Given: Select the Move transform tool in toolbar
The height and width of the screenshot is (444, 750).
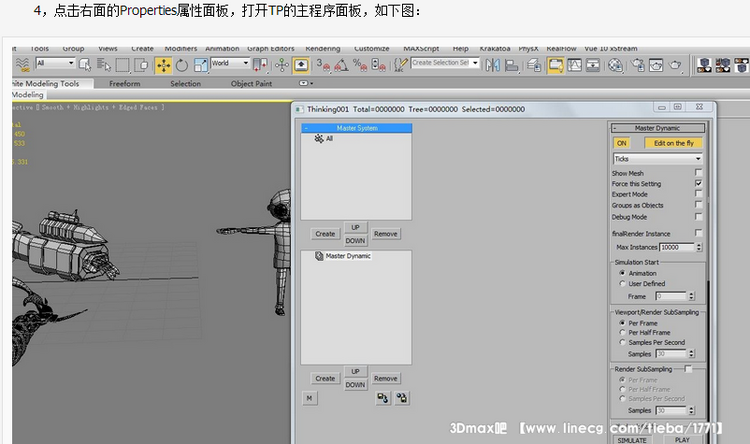Looking at the screenshot, I should point(163,65).
